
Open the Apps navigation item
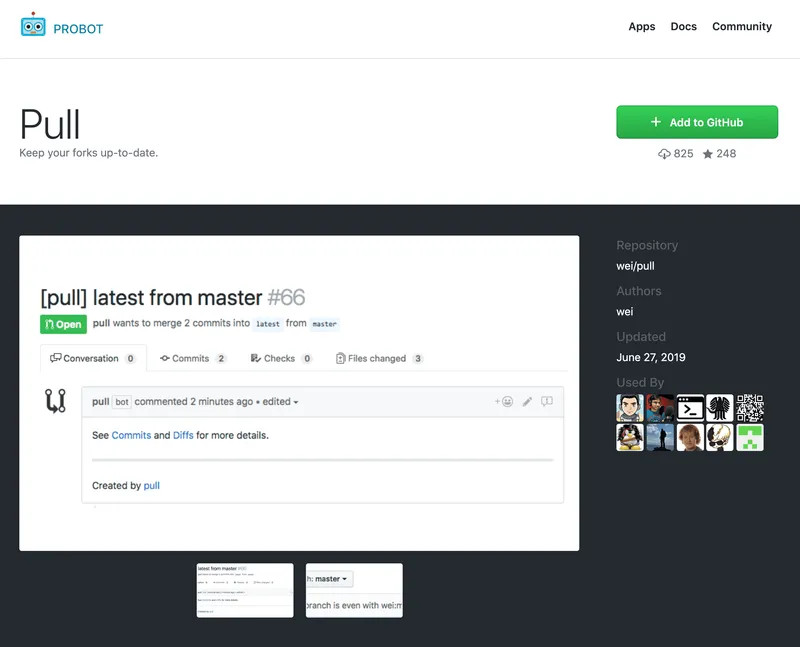click(641, 27)
